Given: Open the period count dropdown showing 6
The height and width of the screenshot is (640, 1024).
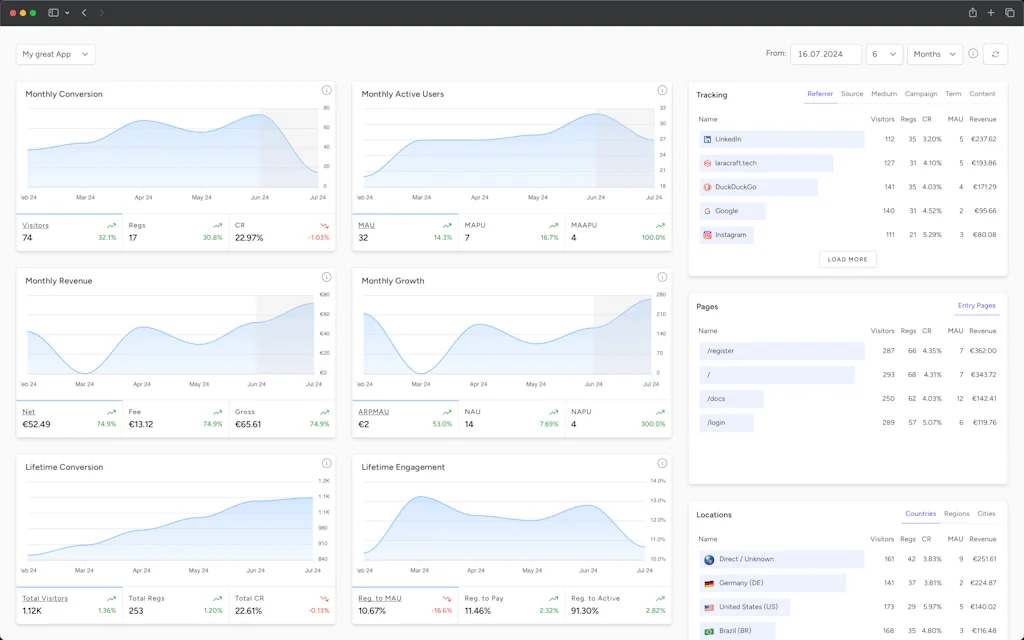Looking at the screenshot, I should tap(884, 54).
